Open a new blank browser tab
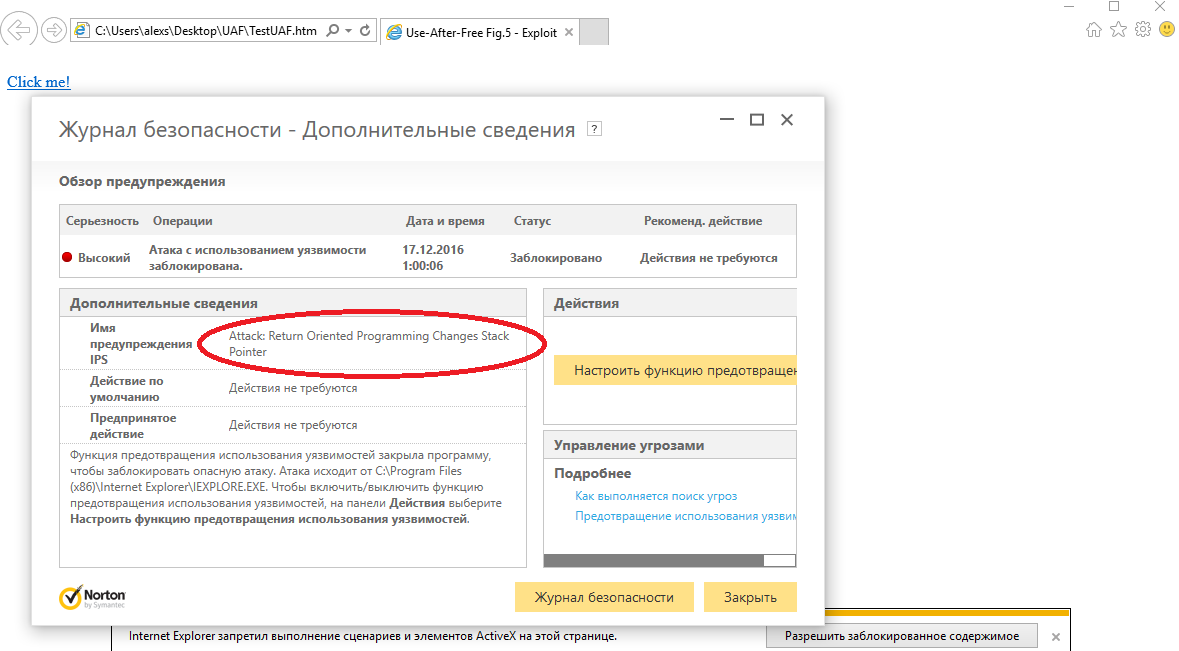This screenshot has width=1179, height=651. [594, 32]
